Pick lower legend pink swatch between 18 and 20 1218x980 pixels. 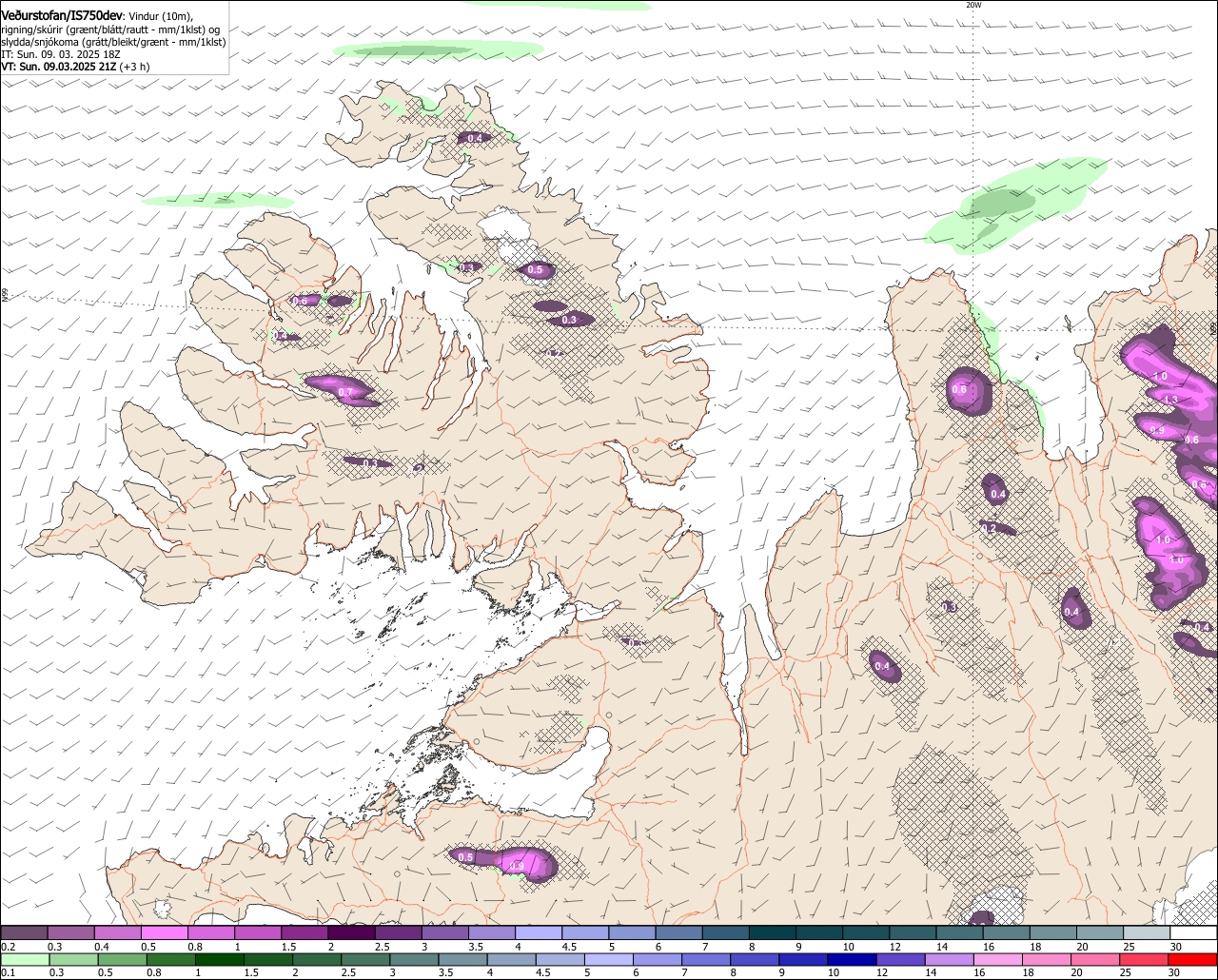(x=1049, y=959)
